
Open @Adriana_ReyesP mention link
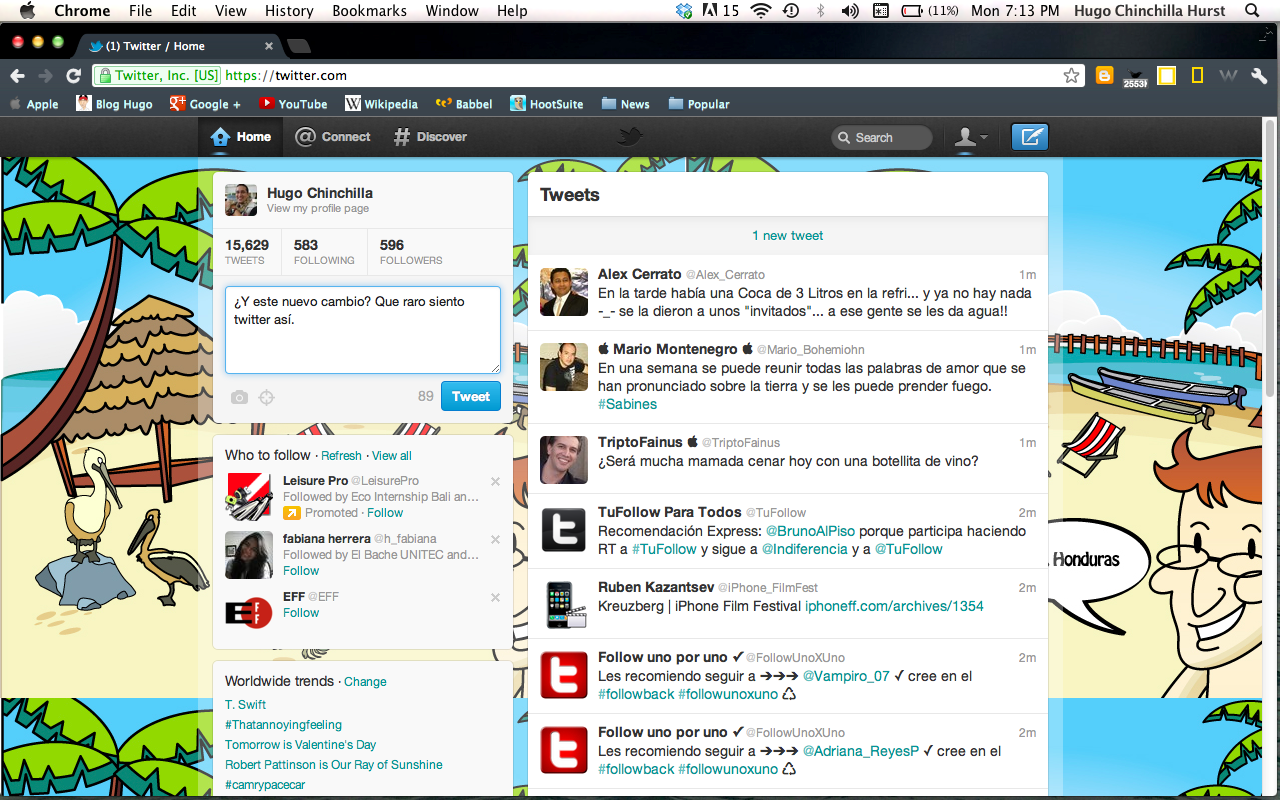[x=861, y=751]
